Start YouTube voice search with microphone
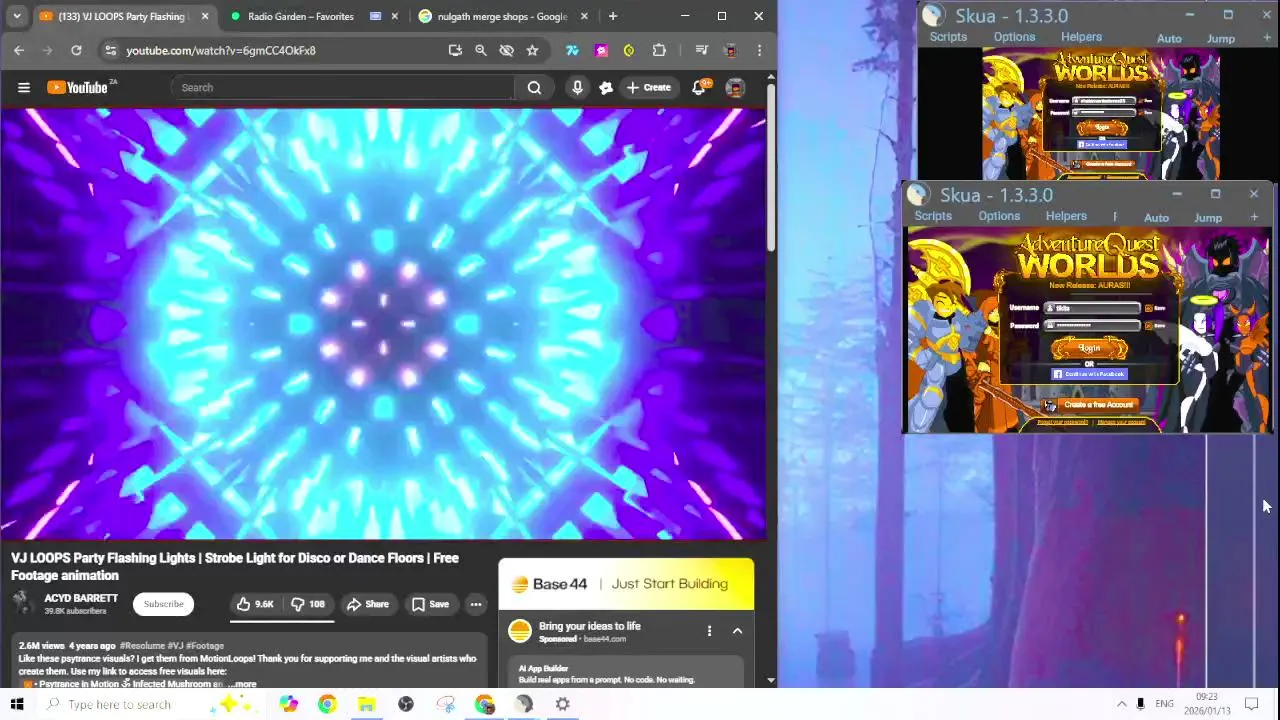This screenshot has height=720, width=1280. pos(577,87)
